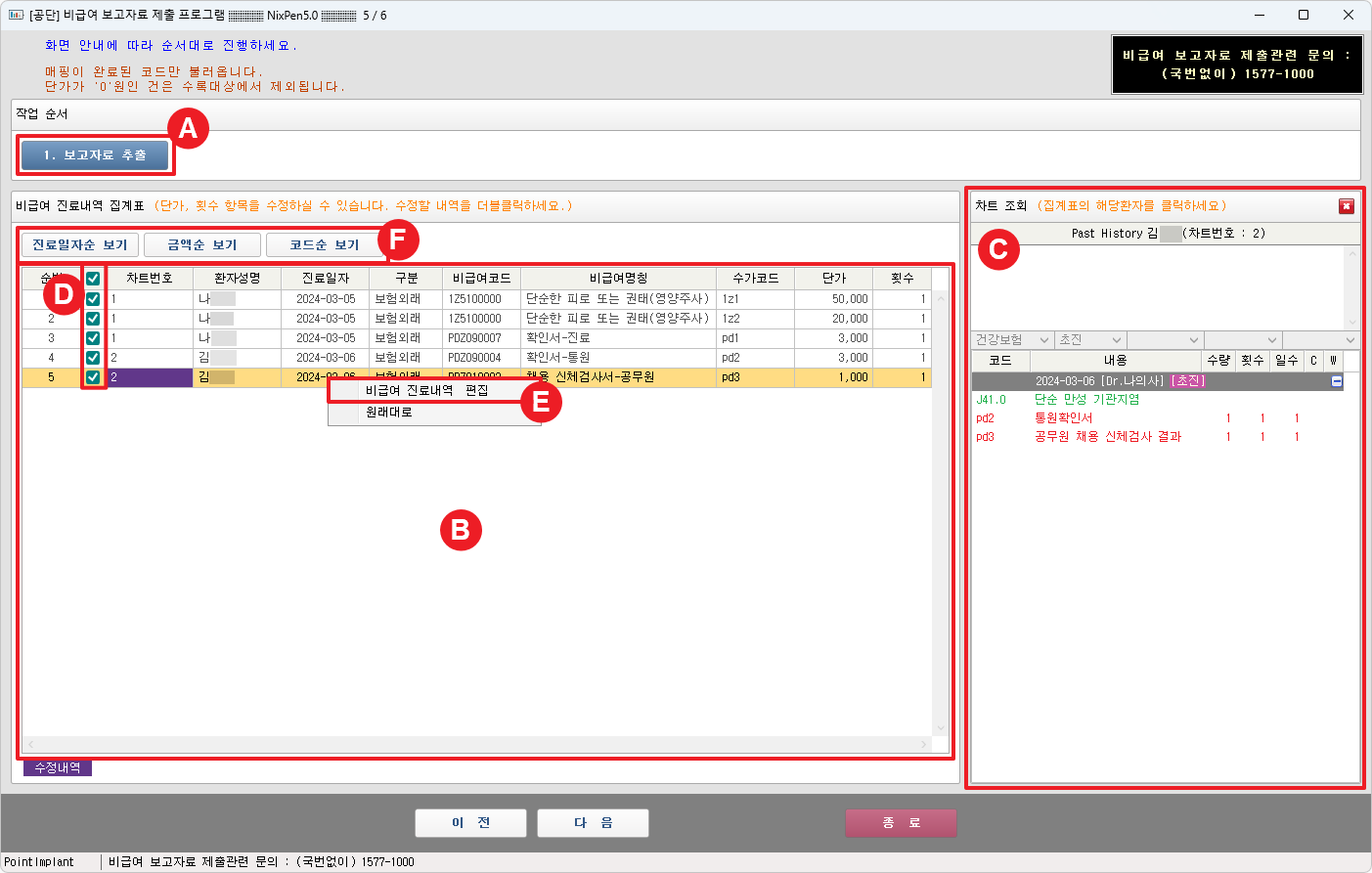Choose 원래대로 in the context menu
The width and height of the screenshot is (1372, 873).
[x=389, y=413]
